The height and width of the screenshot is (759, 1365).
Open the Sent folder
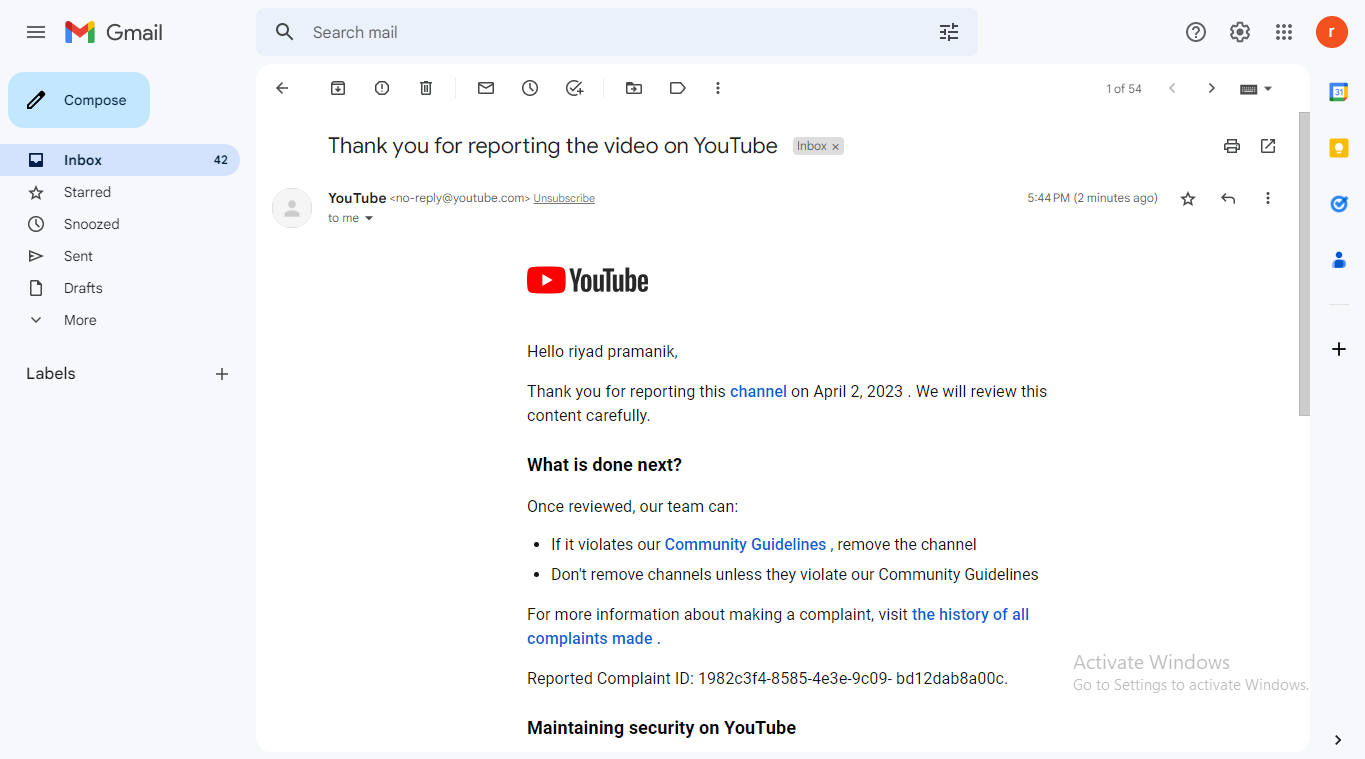[x=78, y=256]
